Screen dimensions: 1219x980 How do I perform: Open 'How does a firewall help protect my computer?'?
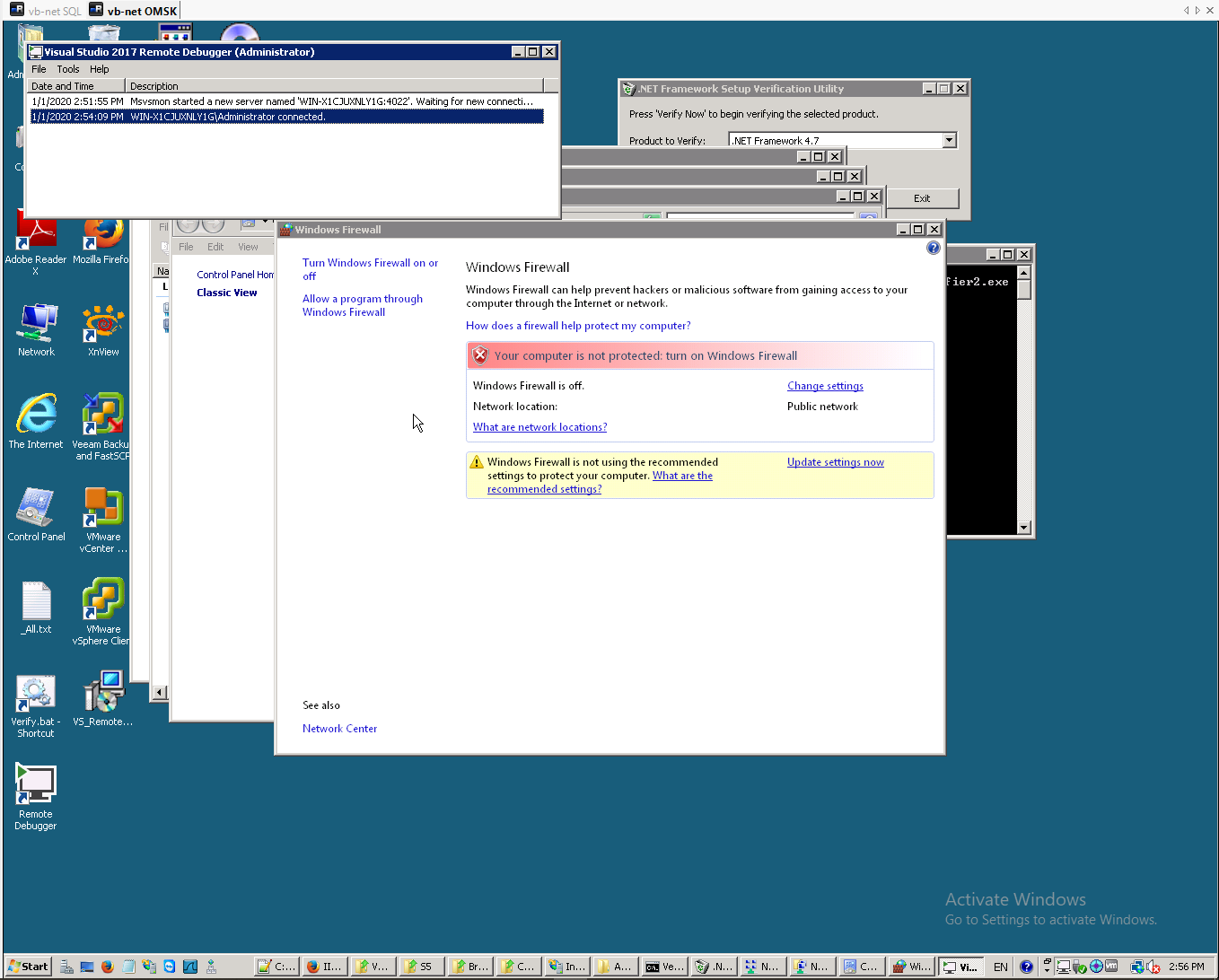pos(578,326)
